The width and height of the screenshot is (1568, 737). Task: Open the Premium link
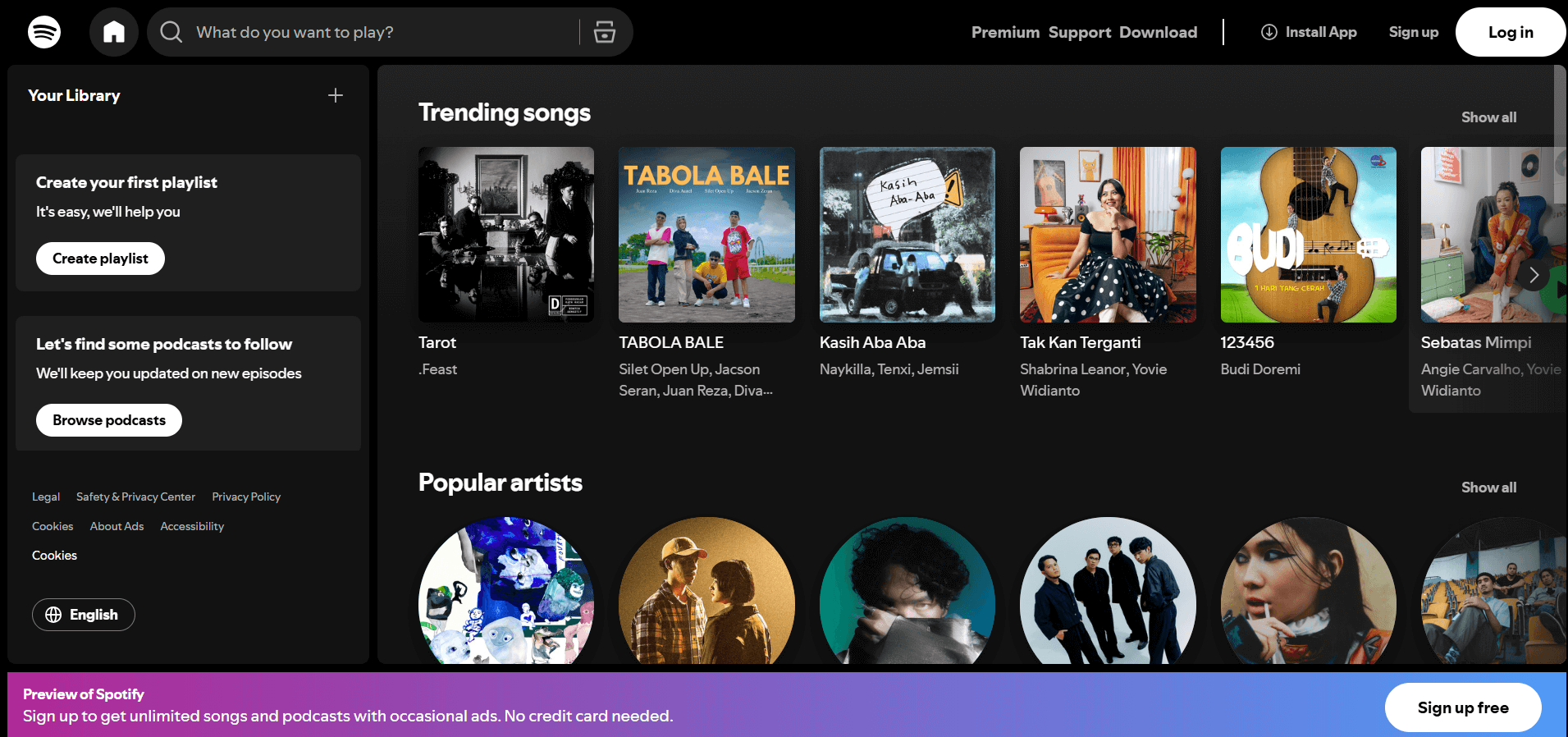coord(1005,32)
